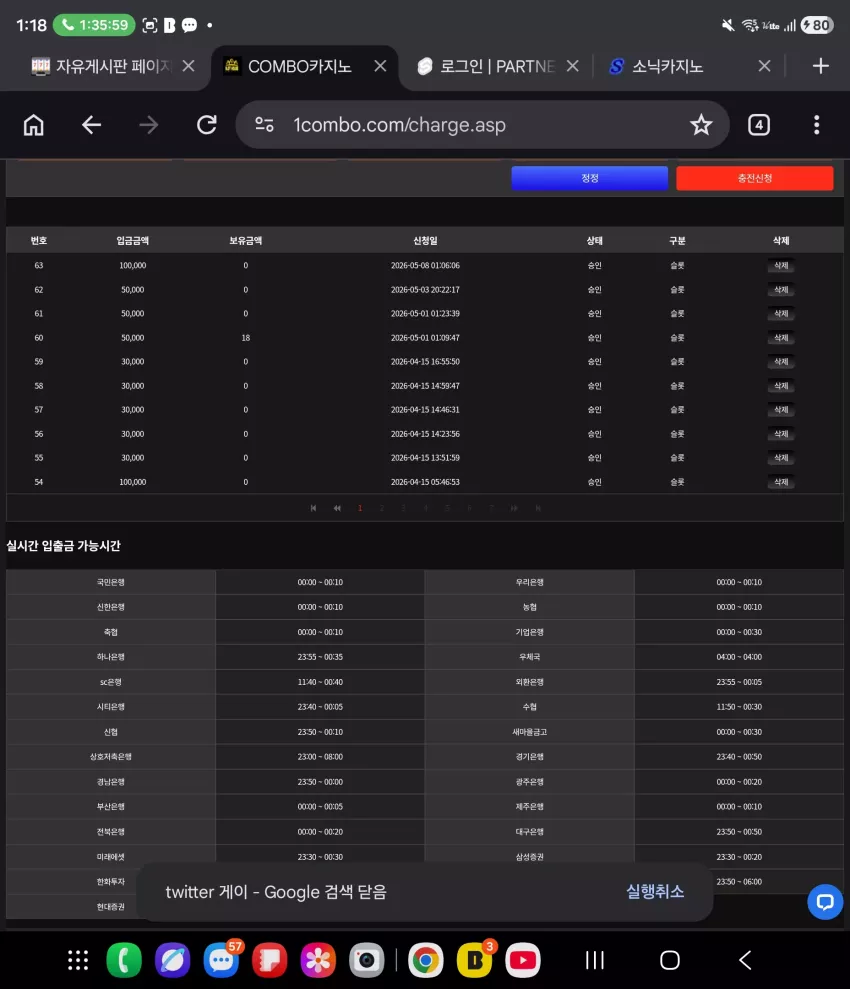Bookmark the page with the star icon
The height and width of the screenshot is (989, 850).
(701, 125)
